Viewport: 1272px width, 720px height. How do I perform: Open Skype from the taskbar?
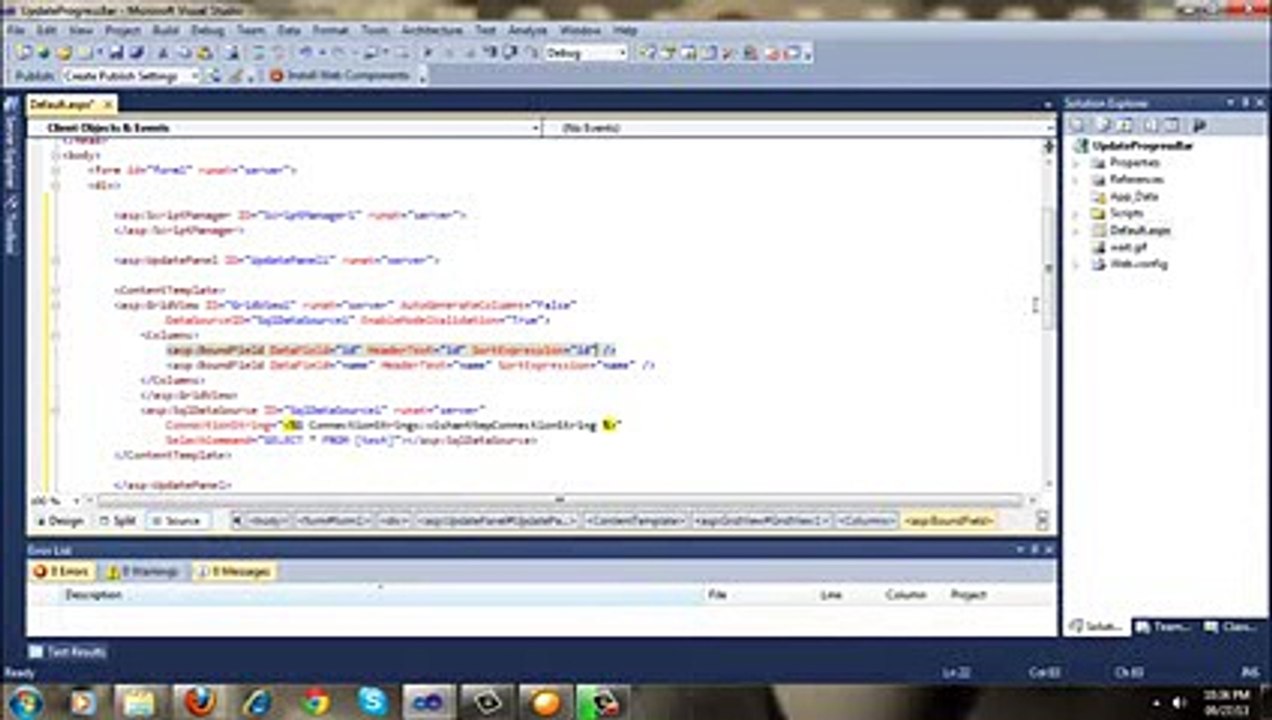373,701
